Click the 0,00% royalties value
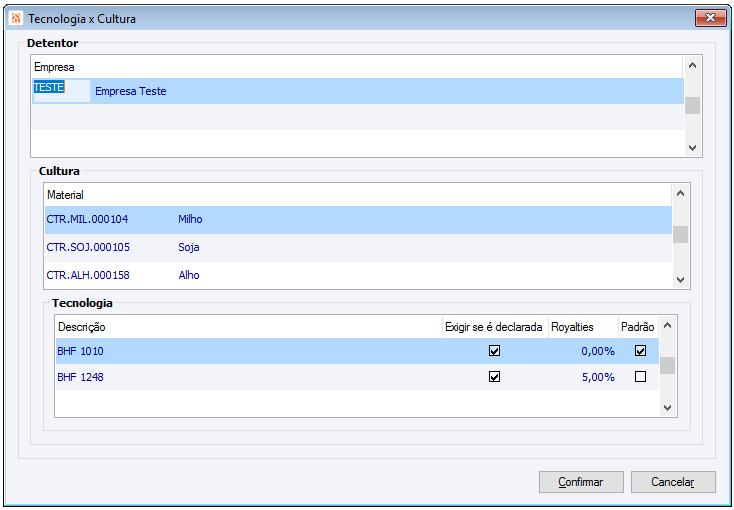The image size is (734, 510). [598, 351]
